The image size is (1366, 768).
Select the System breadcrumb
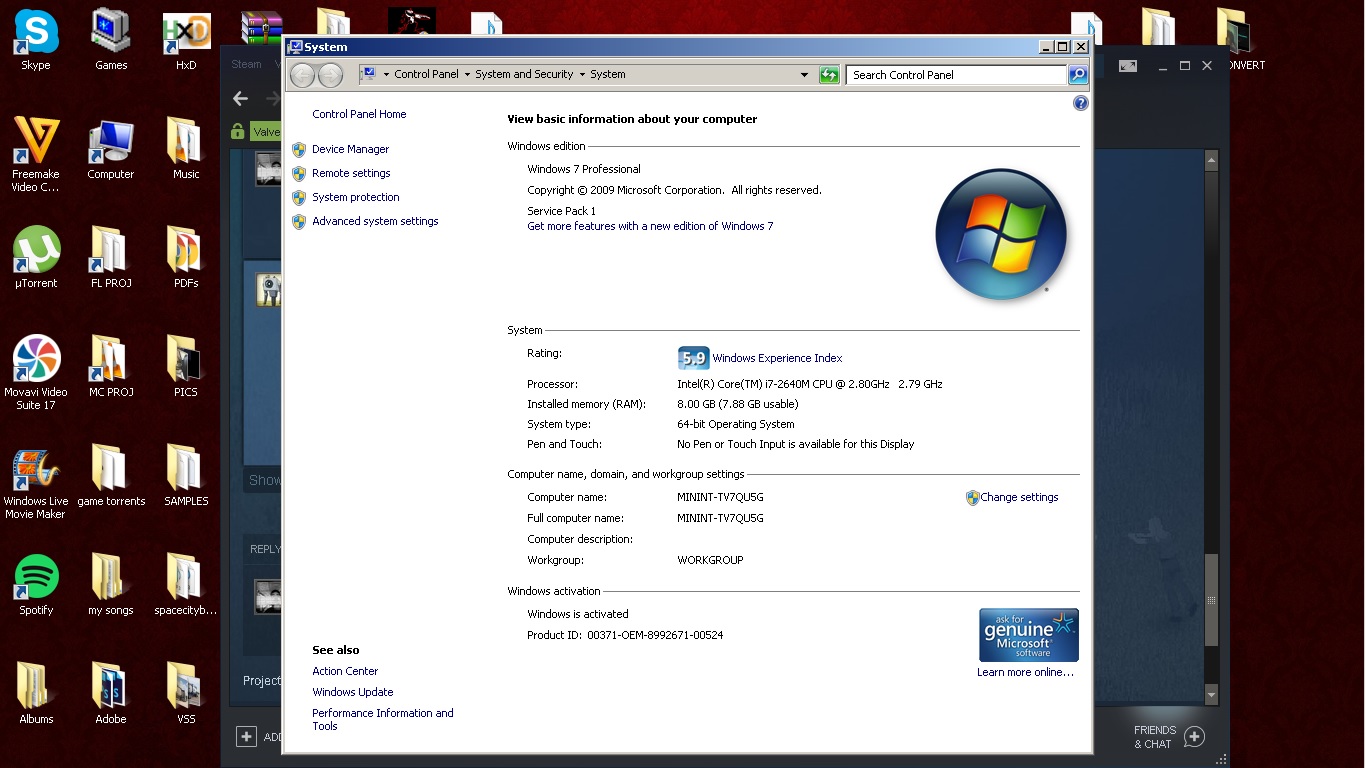607,75
